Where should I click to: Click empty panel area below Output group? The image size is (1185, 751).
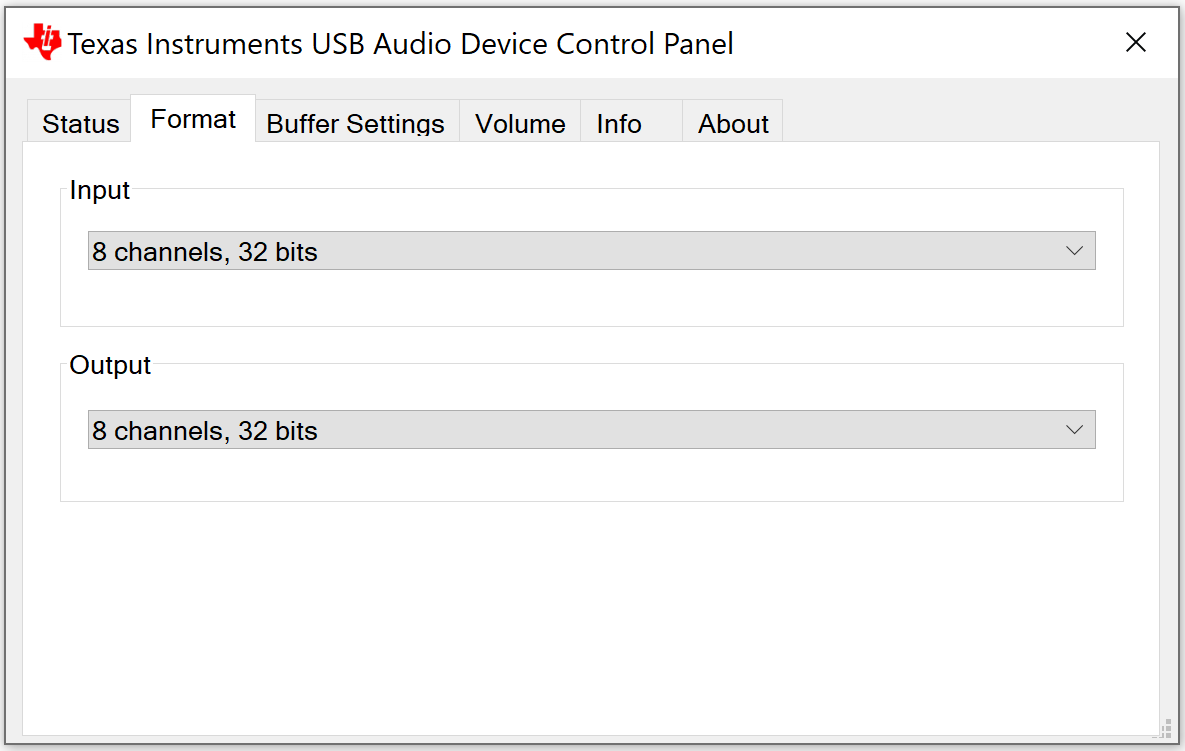pos(590,610)
